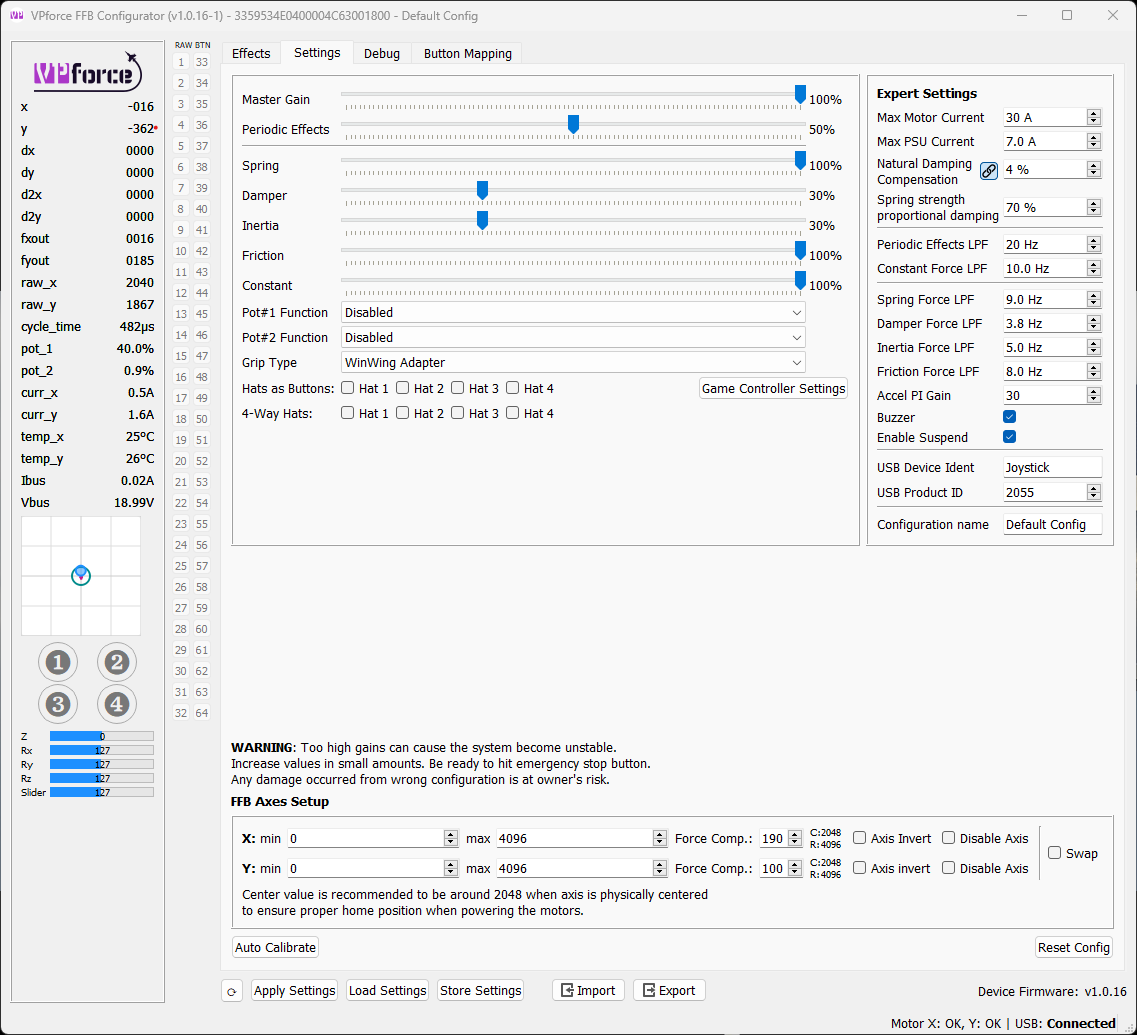Open the Grip Type dropdown
Image resolution: width=1137 pixels, height=1035 pixels.
point(571,362)
